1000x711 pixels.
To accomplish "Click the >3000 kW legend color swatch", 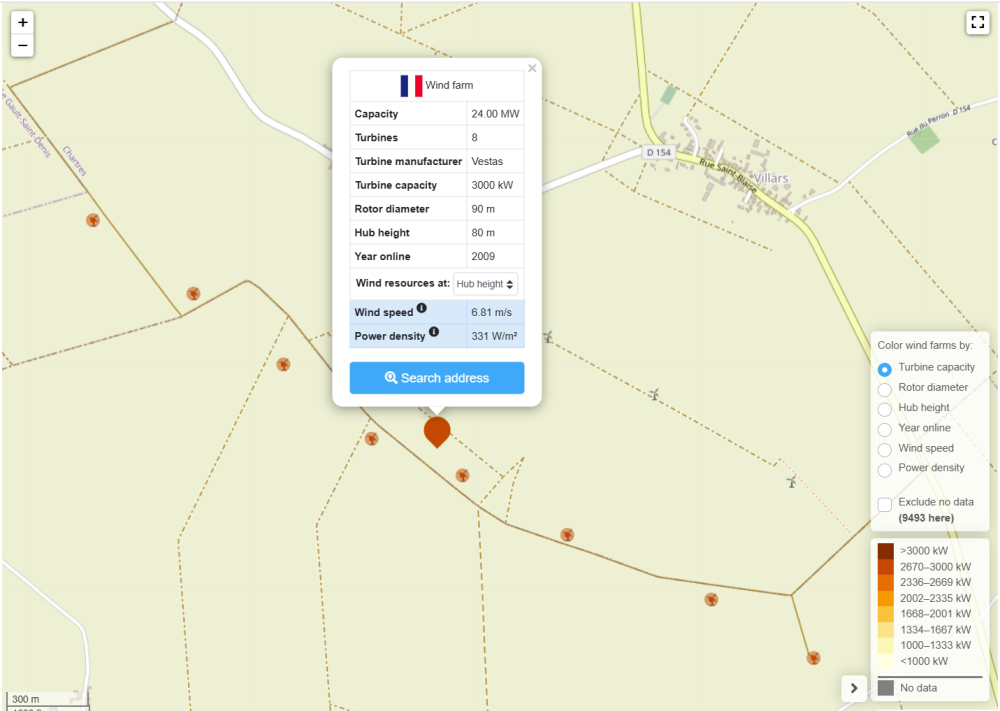I will (x=885, y=551).
